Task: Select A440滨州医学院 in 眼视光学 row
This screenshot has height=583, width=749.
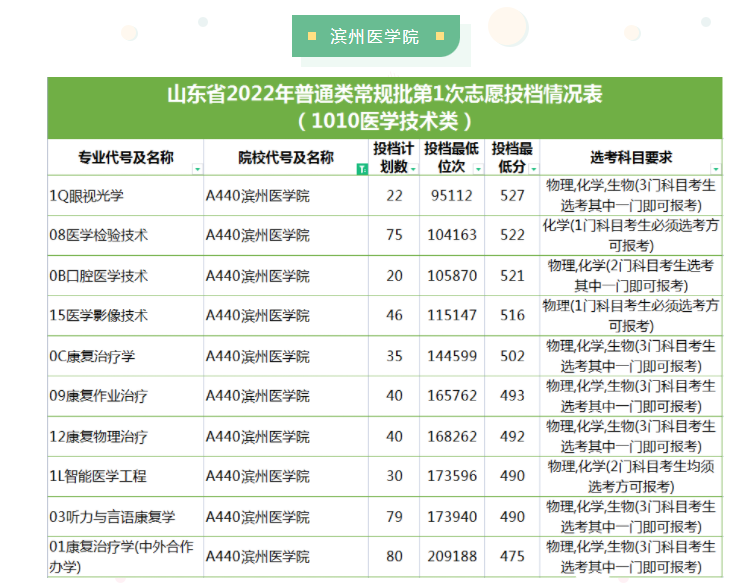Action: coord(286,195)
